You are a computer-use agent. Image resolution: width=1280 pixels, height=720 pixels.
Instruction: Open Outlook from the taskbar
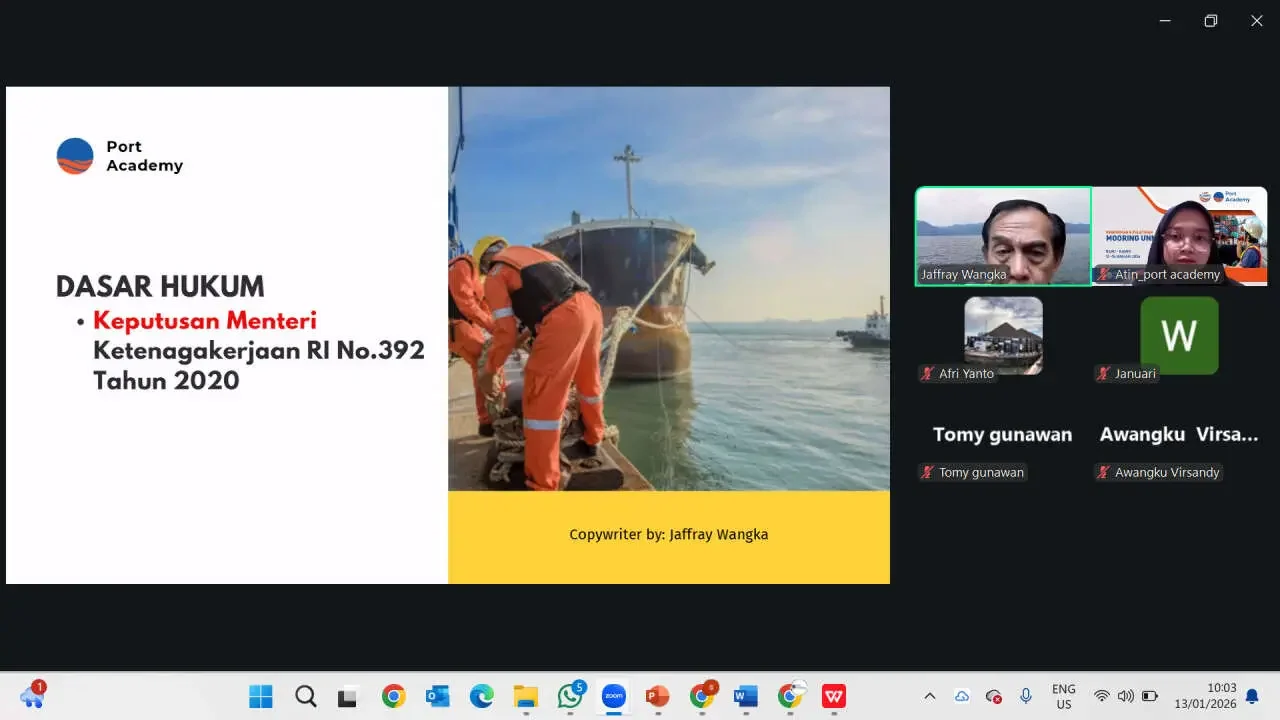point(437,696)
